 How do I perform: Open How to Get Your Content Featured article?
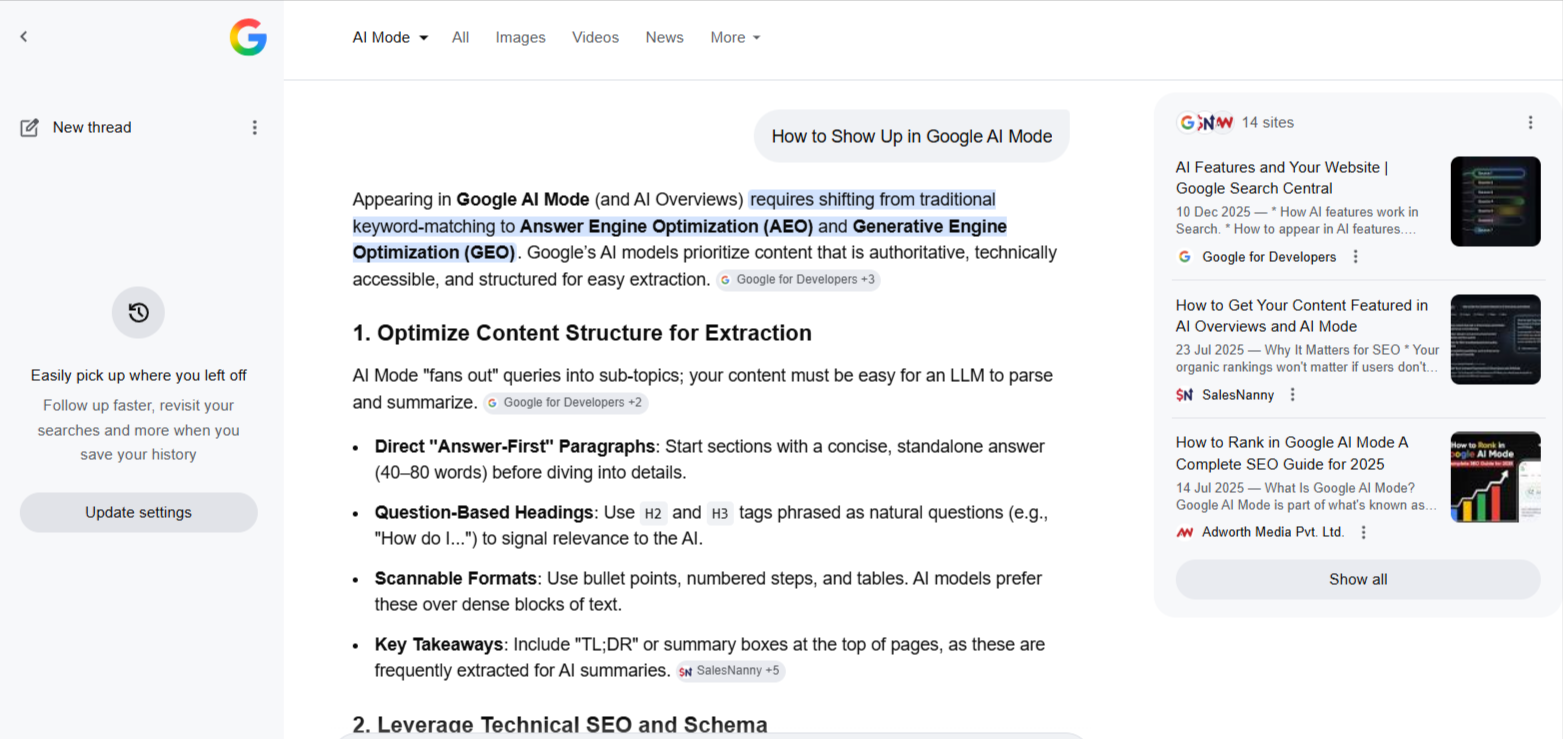coord(1302,316)
